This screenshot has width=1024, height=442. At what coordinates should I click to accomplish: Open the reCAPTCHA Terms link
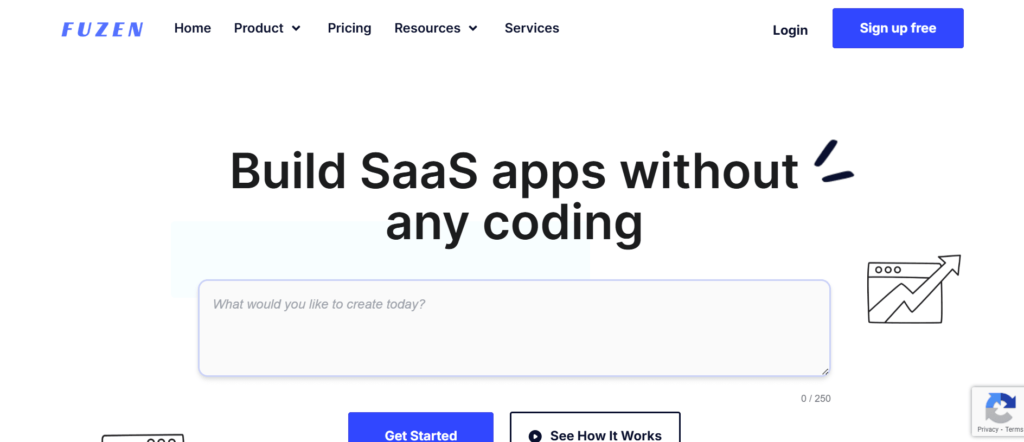pyautogui.click(x=1013, y=429)
